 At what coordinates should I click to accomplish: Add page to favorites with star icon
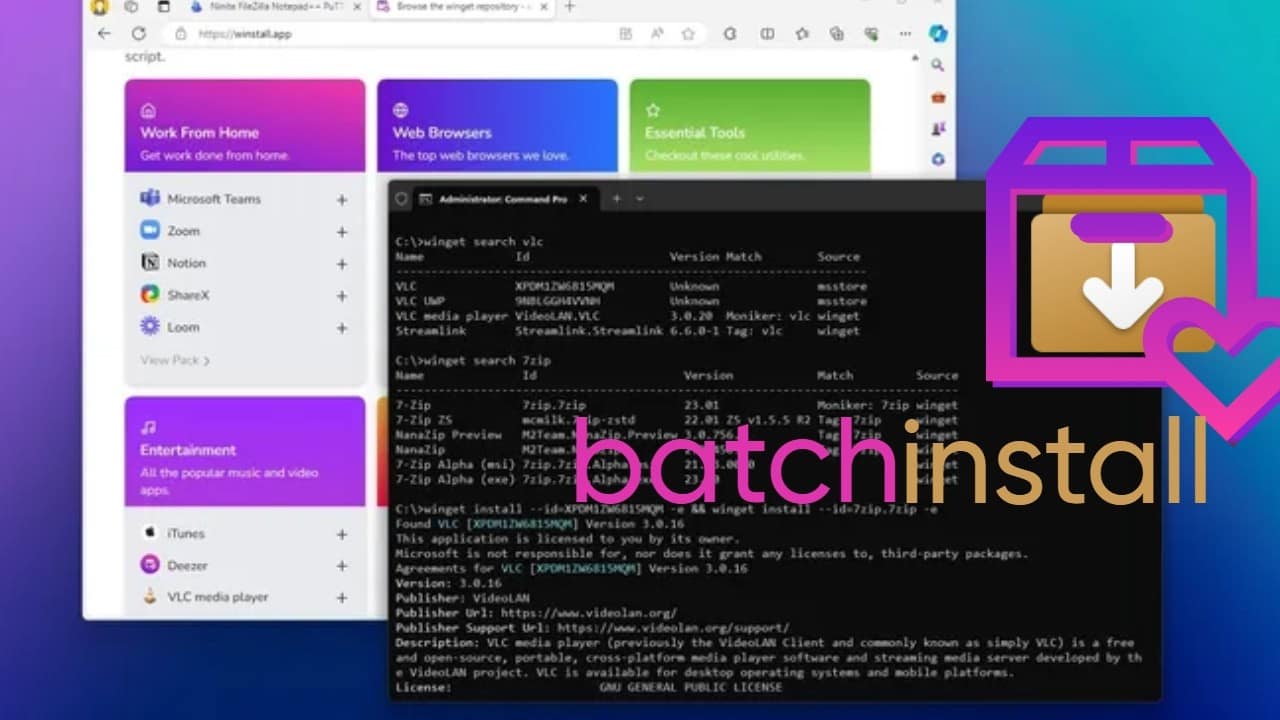pyautogui.click(x=688, y=34)
